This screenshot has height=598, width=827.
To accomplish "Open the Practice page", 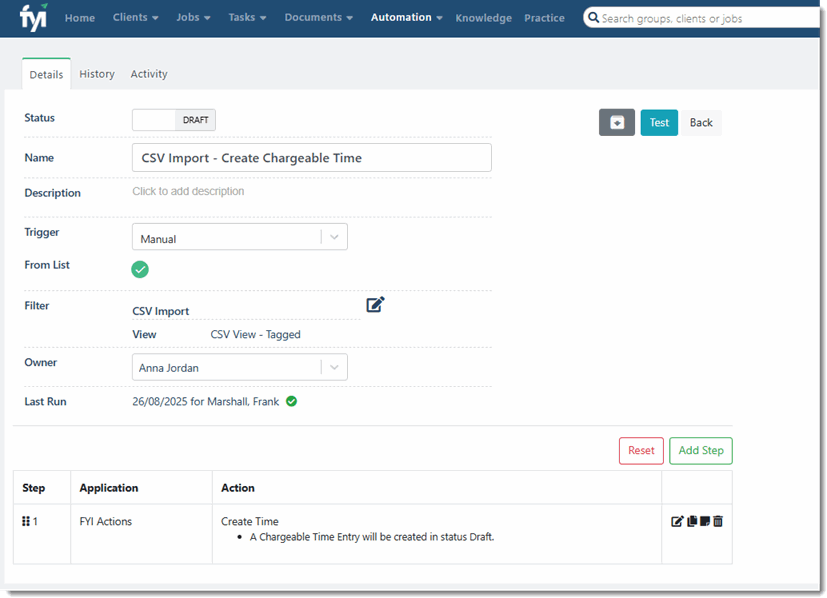I will [x=544, y=18].
